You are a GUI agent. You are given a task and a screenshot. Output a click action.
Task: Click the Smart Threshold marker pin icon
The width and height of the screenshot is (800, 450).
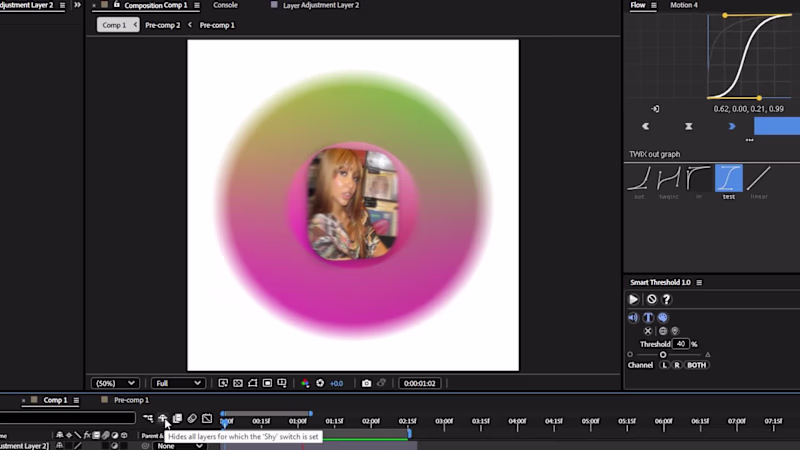tap(675, 331)
